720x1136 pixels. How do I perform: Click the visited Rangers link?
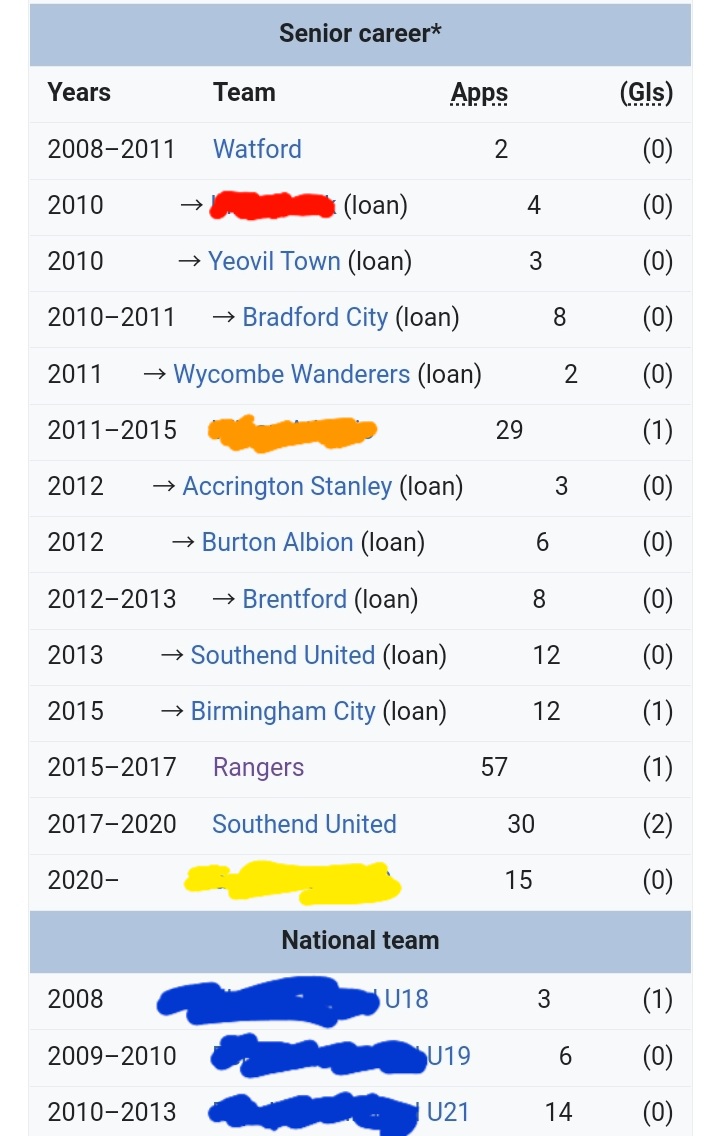pyautogui.click(x=258, y=767)
